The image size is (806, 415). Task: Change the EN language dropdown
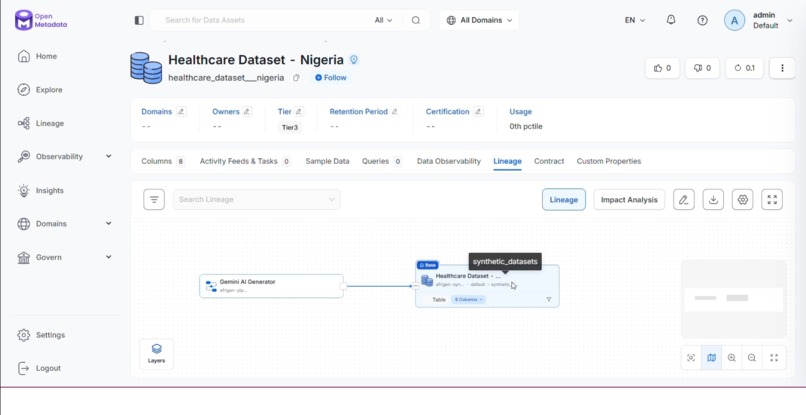tap(635, 20)
